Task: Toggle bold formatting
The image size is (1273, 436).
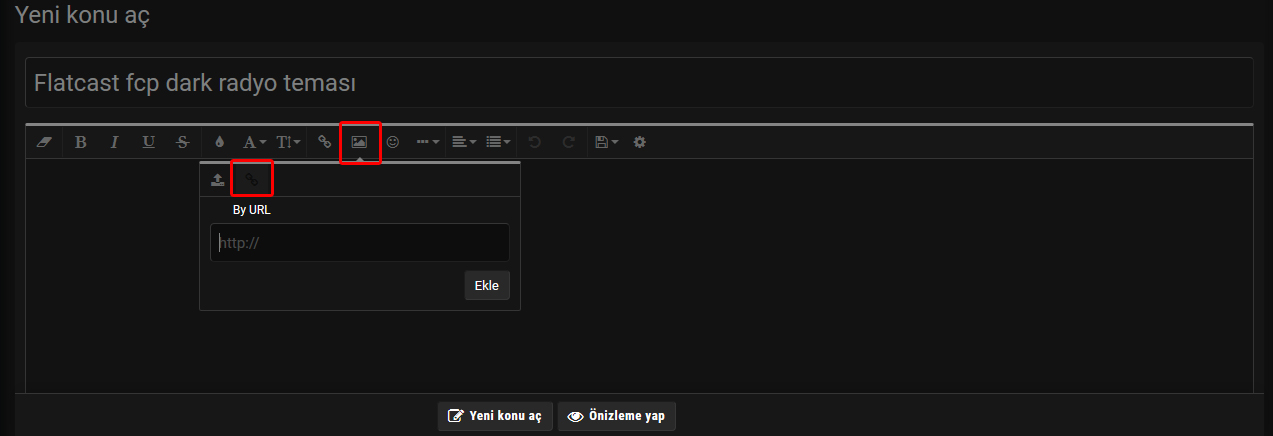Action: tap(80, 142)
